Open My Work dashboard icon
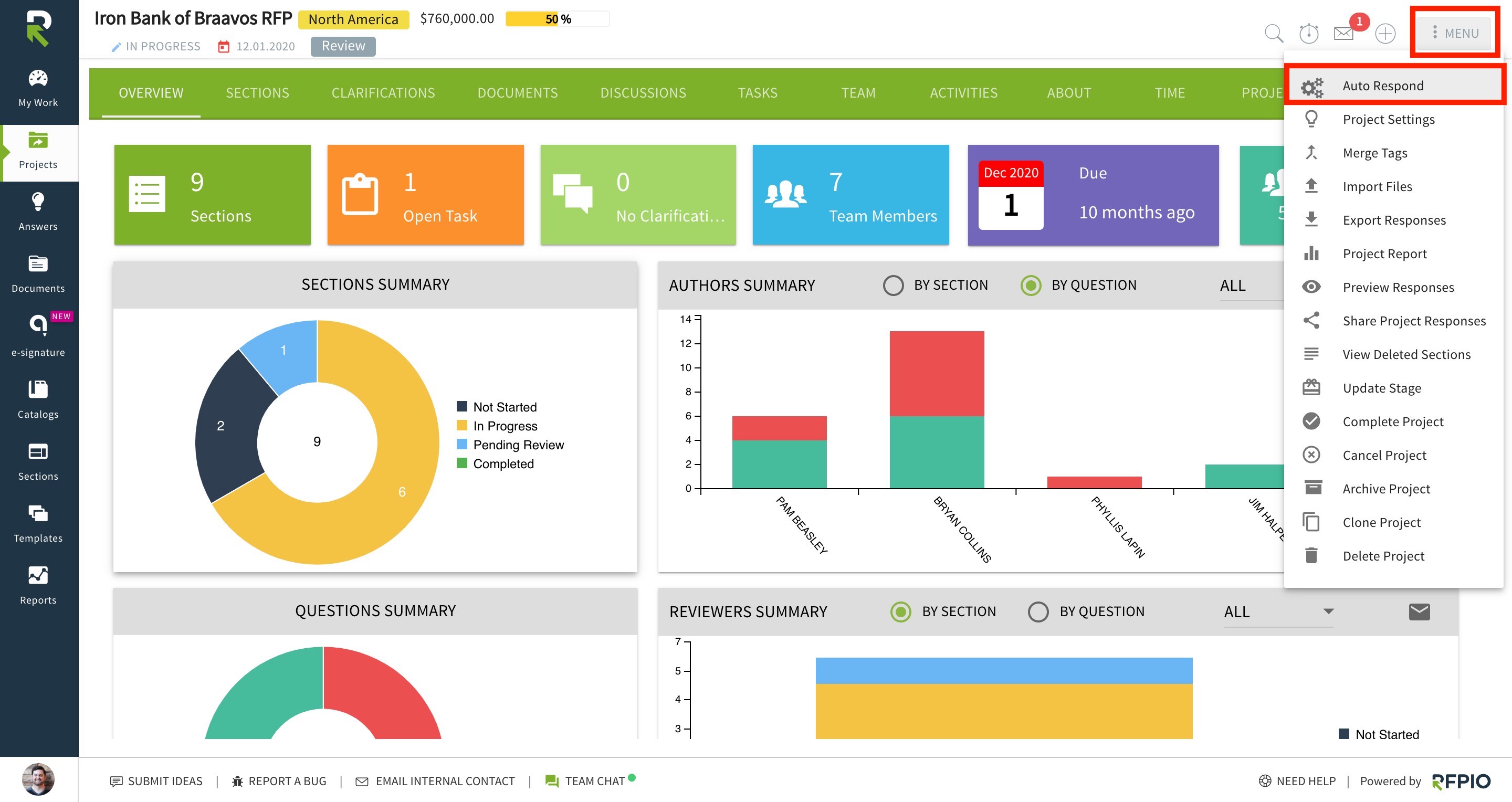 coord(38,79)
